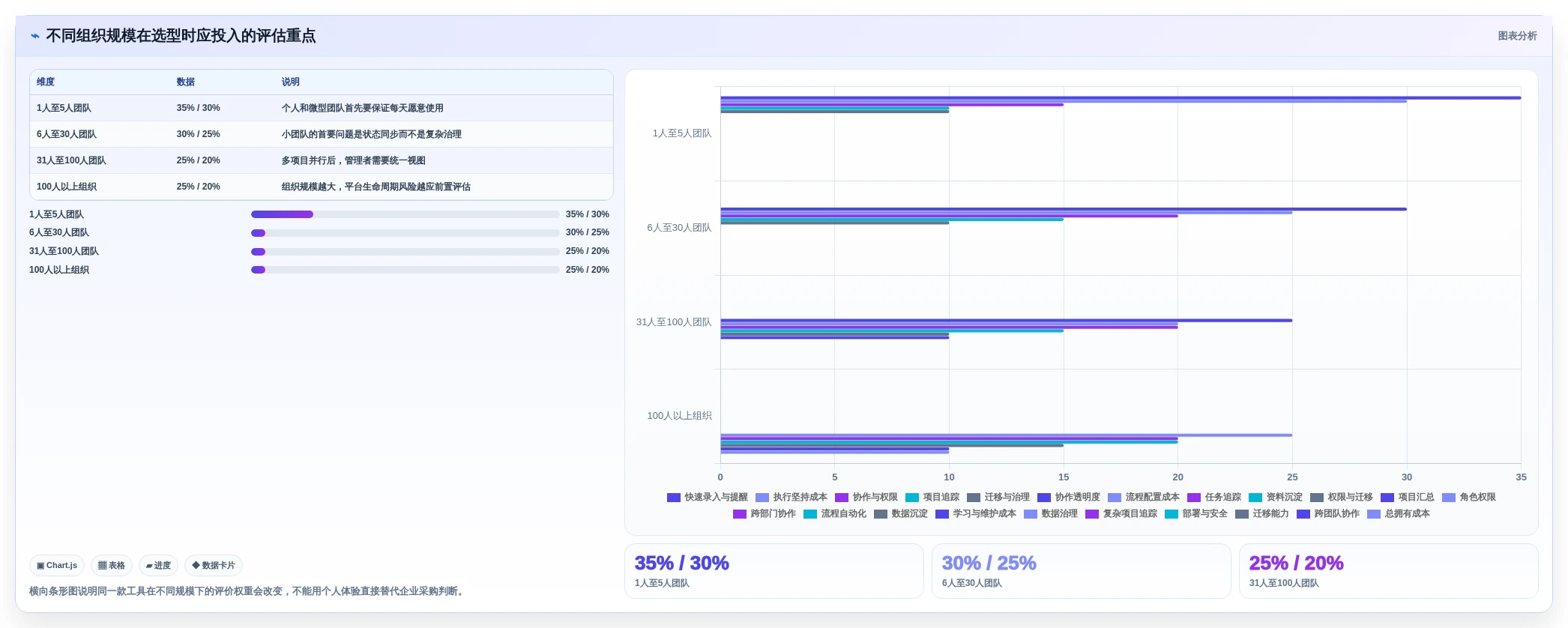Click the 6人至30人团队 progress bar
The width and height of the screenshot is (1568, 628).
click(405, 233)
